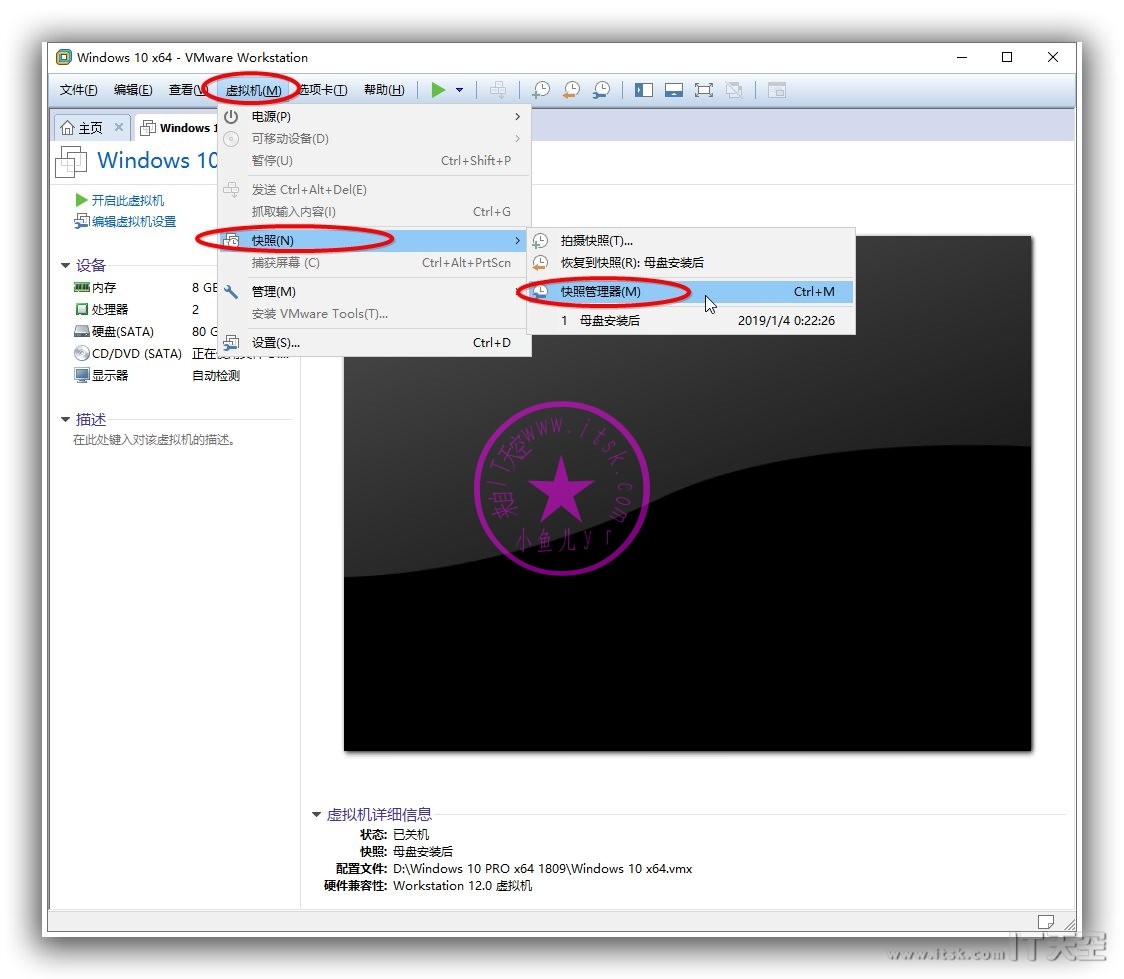
Task: Toggle the thumbnail bar view icon
Action: pyautogui.click(x=674, y=90)
